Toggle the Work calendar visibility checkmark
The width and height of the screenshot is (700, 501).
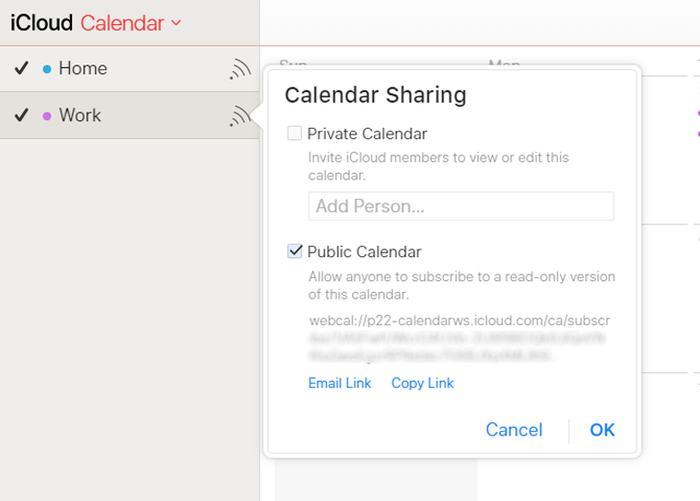point(21,115)
